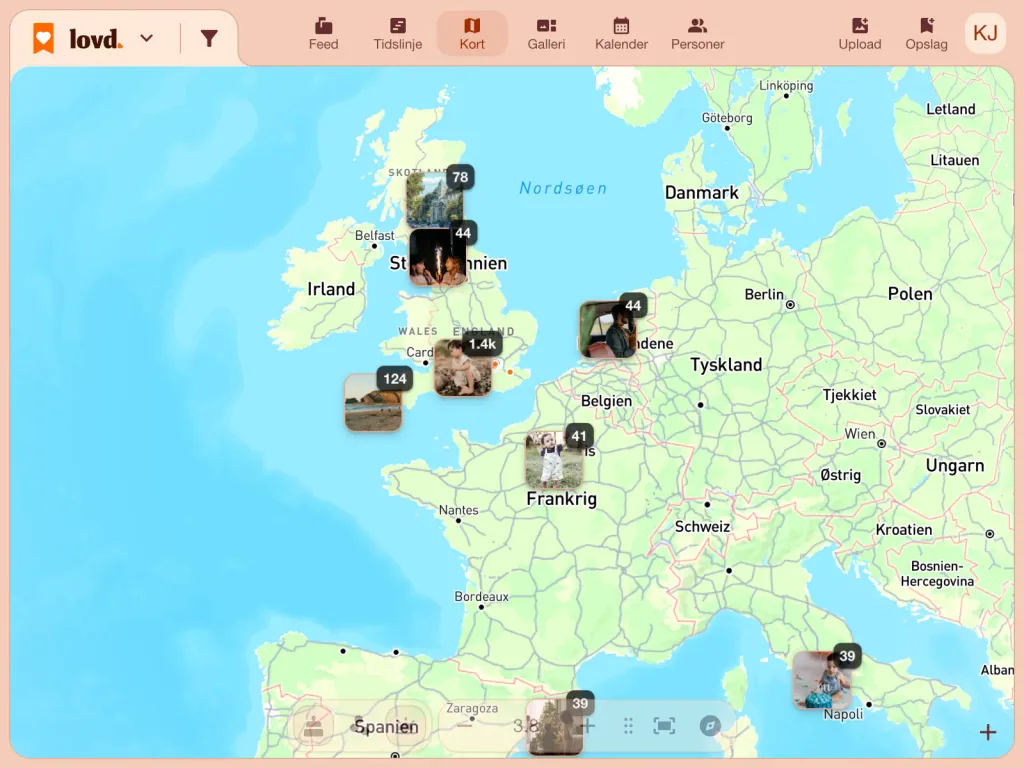The width and height of the screenshot is (1024, 768).
Task: Click the Bordeaux city label
Action: pos(481,596)
